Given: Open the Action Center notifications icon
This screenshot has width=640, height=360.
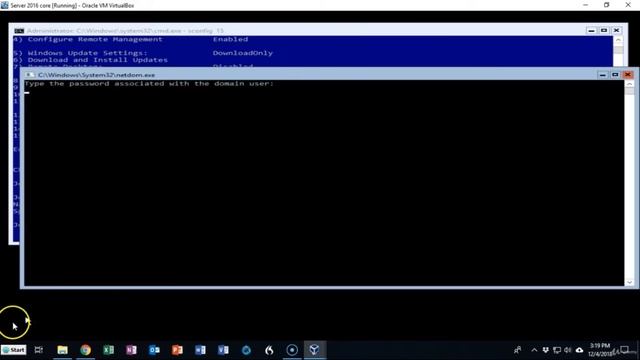Looking at the screenshot, I should coord(624,350).
